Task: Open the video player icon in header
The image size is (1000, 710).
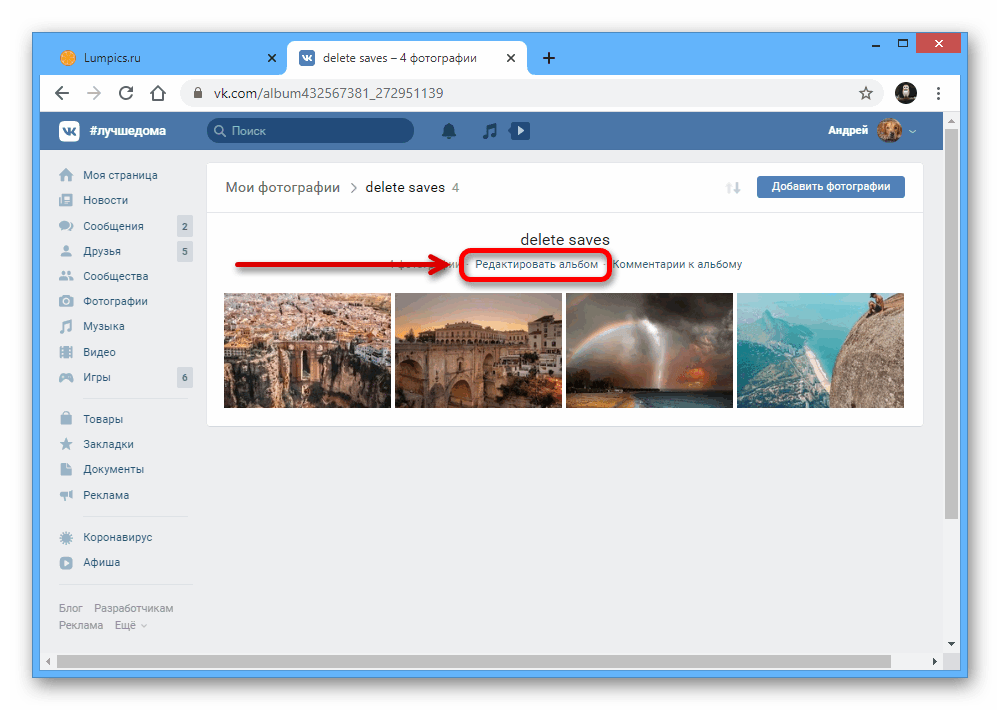Action: [x=519, y=131]
